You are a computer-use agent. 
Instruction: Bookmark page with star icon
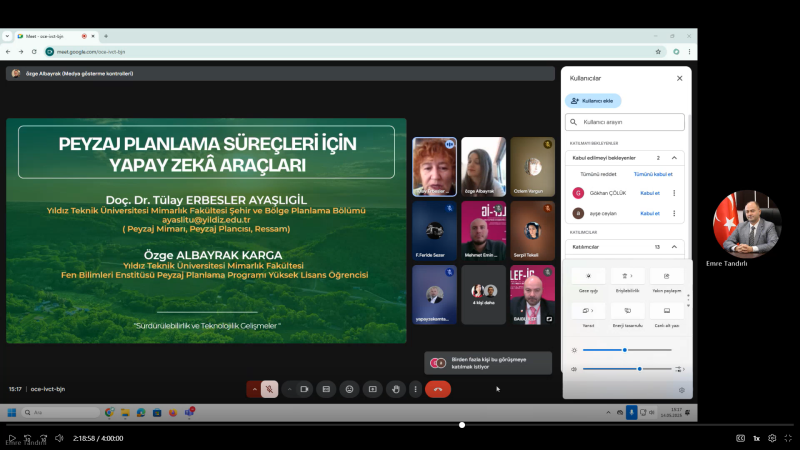658,52
